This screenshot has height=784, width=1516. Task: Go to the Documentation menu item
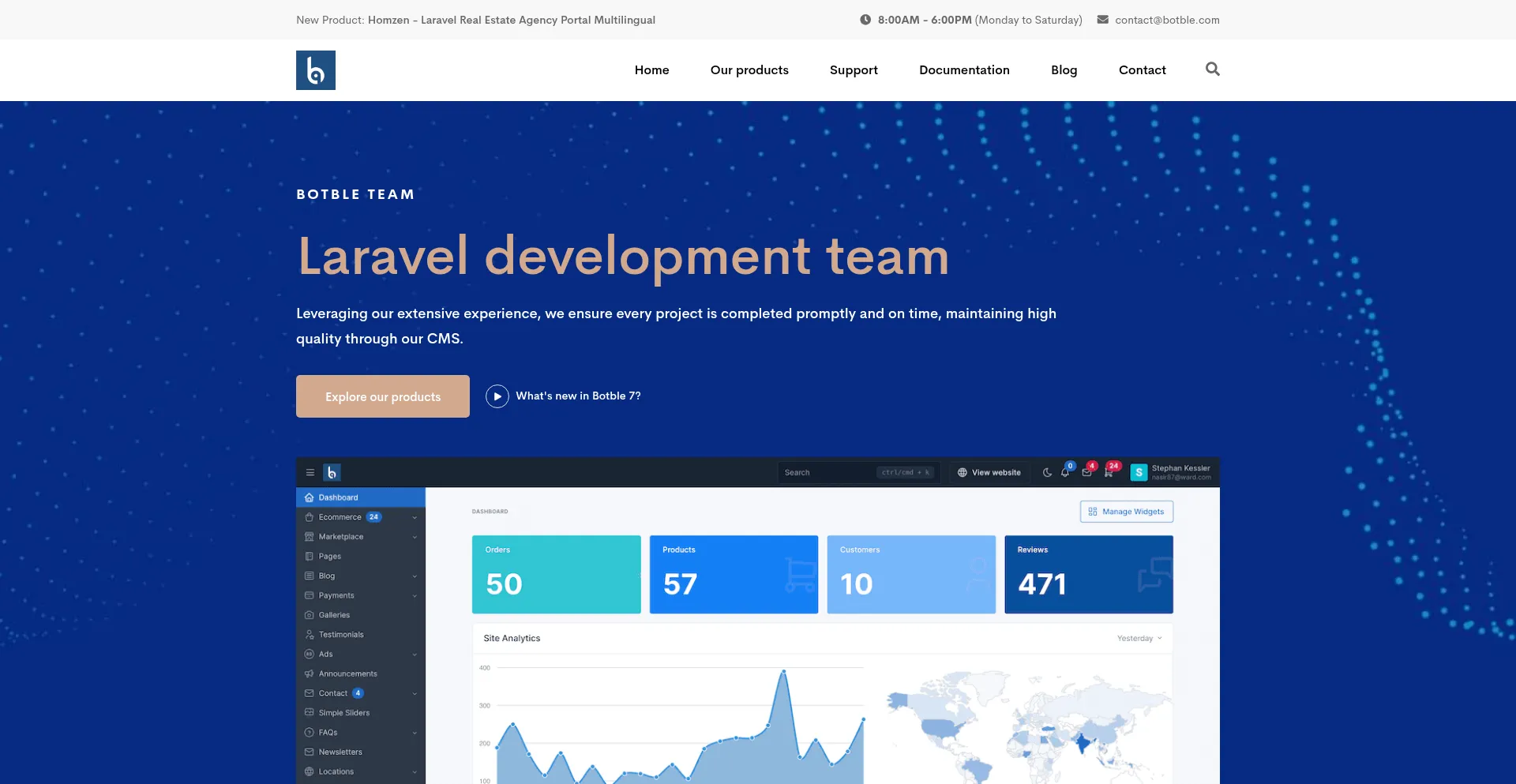pyautogui.click(x=963, y=70)
